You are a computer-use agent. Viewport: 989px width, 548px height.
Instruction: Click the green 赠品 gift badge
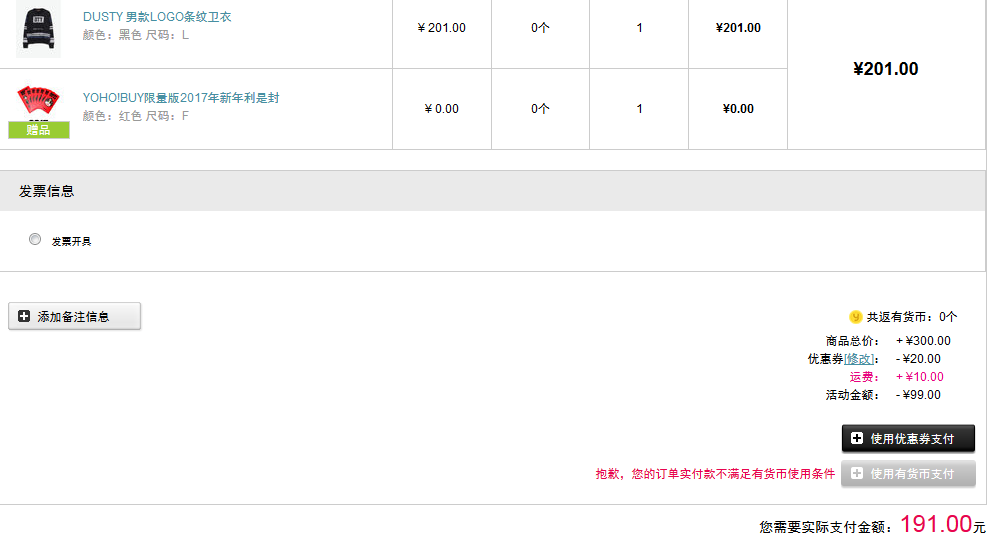pos(39,130)
